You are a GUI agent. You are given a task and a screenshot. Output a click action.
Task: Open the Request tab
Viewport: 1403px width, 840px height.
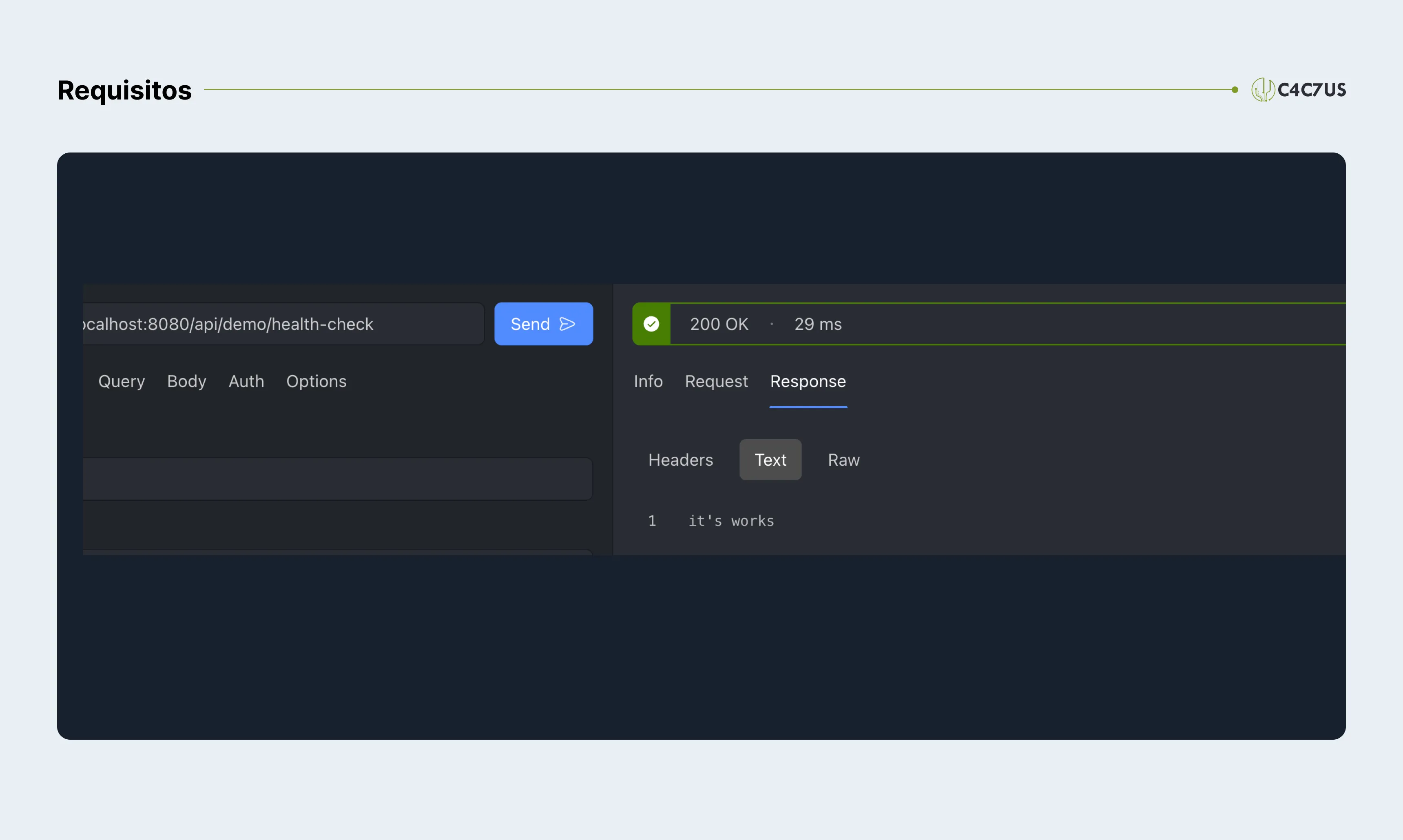[716, 382]
